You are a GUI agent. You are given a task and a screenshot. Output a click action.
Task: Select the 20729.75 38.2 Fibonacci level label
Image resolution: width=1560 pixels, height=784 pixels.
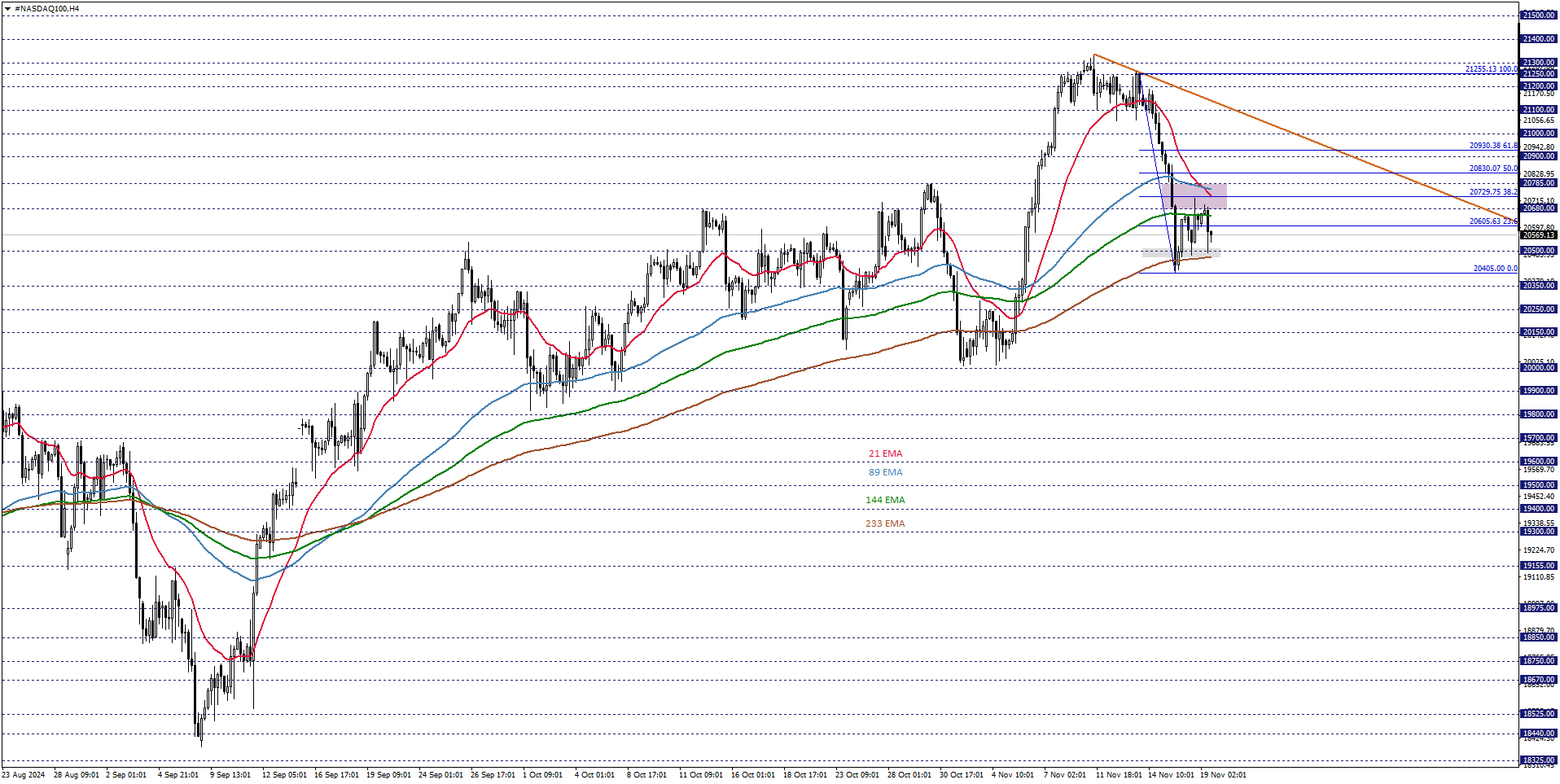(x=1493, y=192)
